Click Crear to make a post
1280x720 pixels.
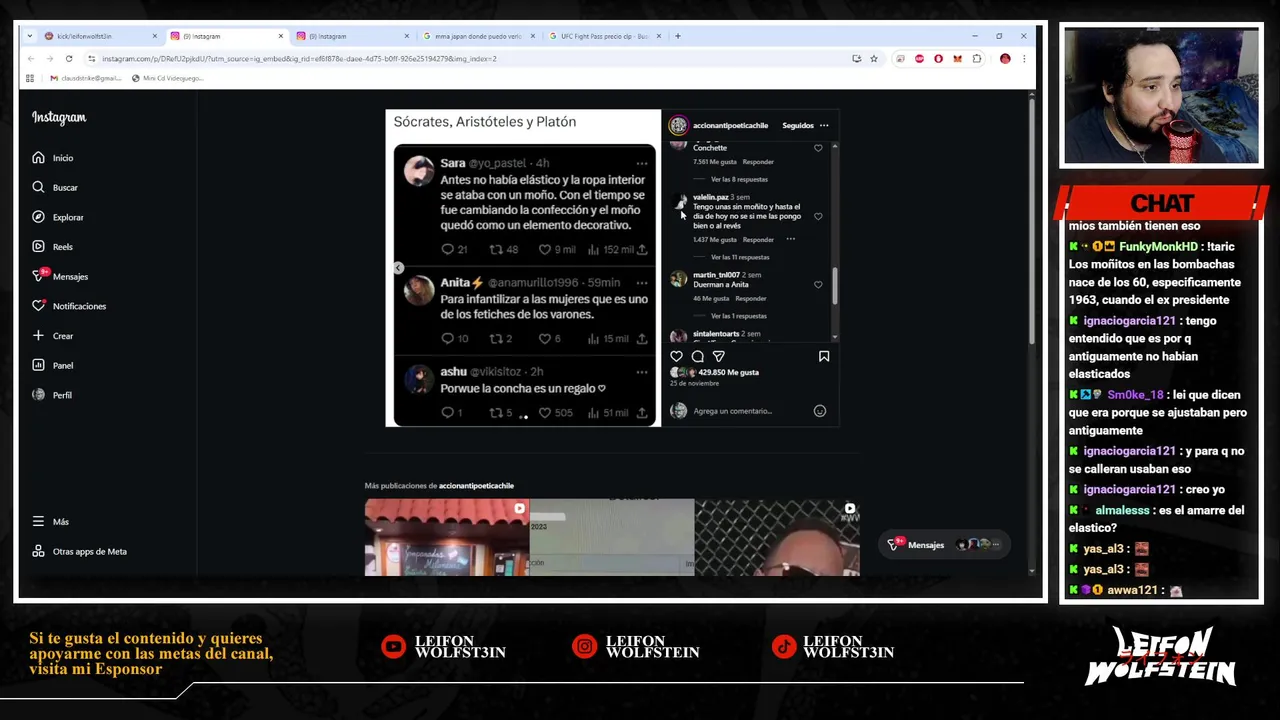[x=52, y=336]
